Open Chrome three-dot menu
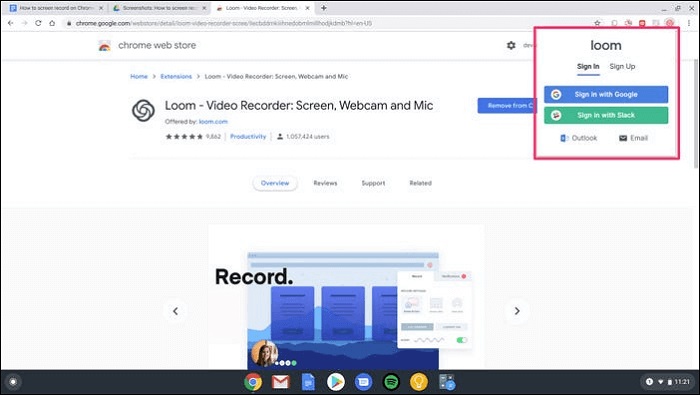 pyautogui.click(x=689, y=23)
